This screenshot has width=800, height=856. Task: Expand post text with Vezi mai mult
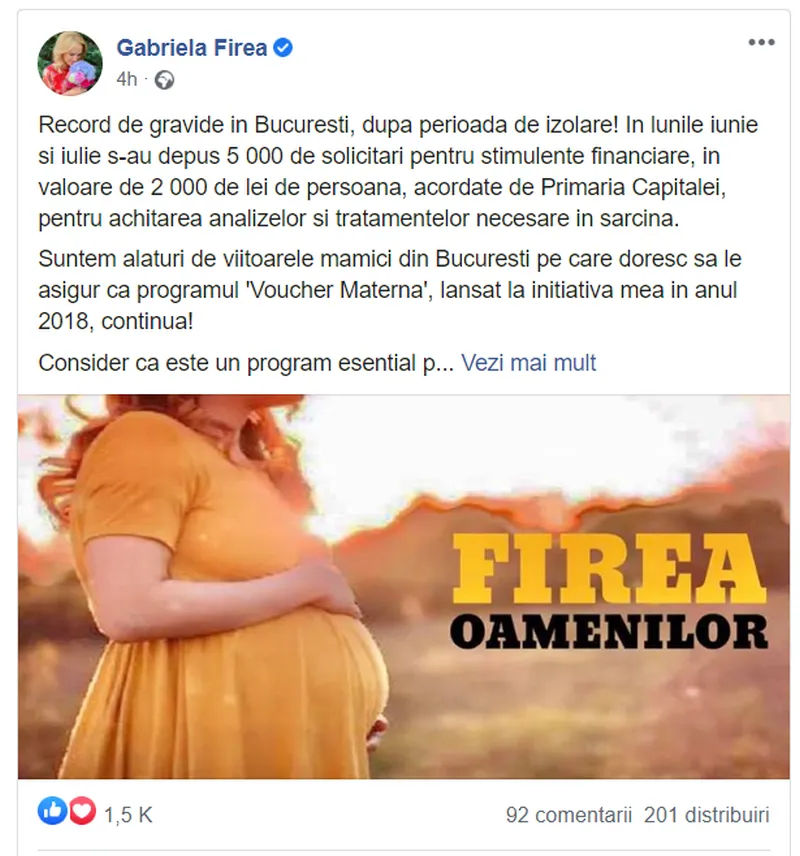point(528,362)
